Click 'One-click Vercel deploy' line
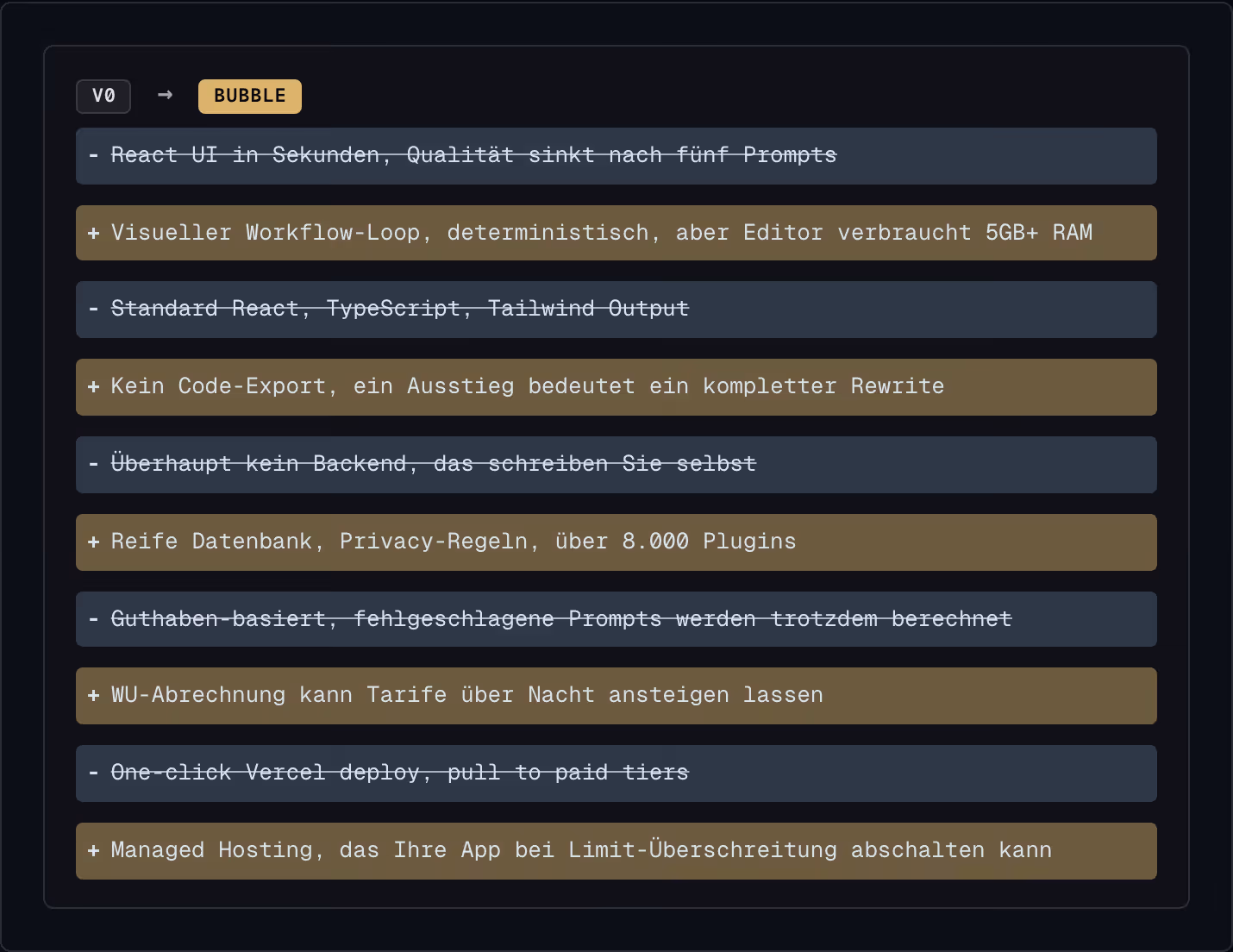 (616, 773)
